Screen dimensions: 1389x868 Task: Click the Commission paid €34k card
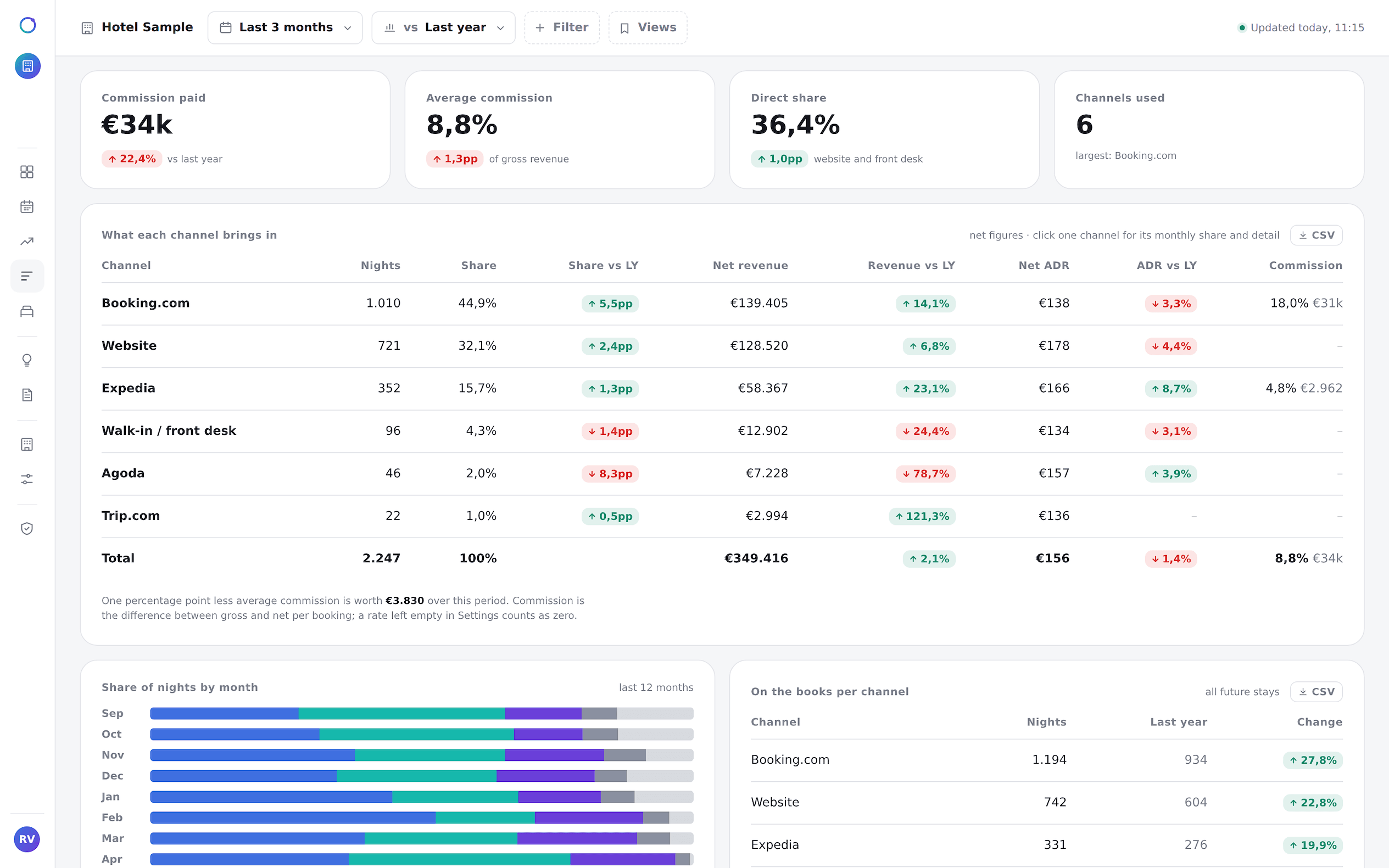coord(235,130)
